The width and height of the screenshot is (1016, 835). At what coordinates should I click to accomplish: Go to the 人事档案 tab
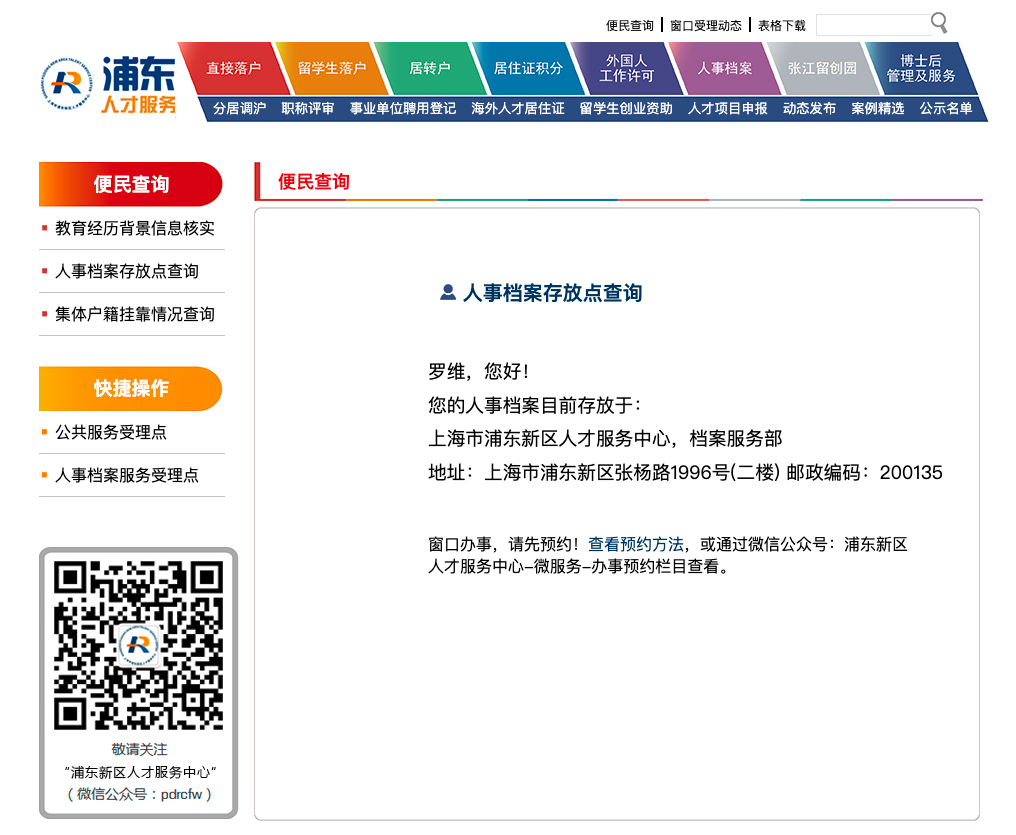click(x=724, y=68)
